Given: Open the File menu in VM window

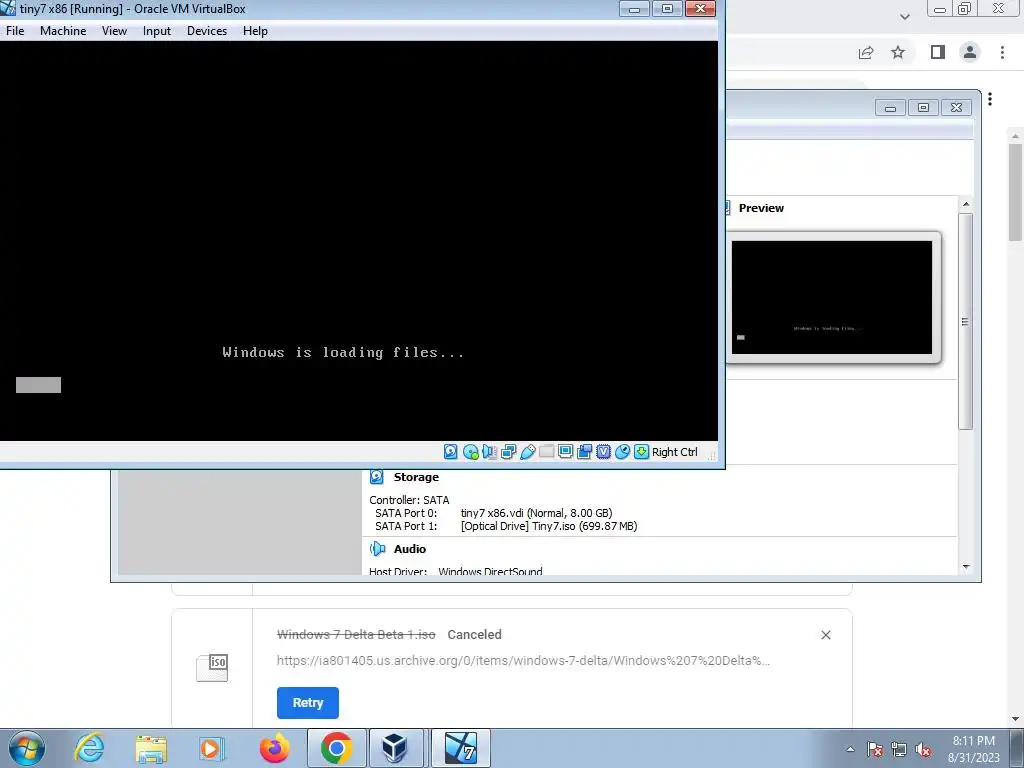Looking at the screenshot, I should click(15, 31).
